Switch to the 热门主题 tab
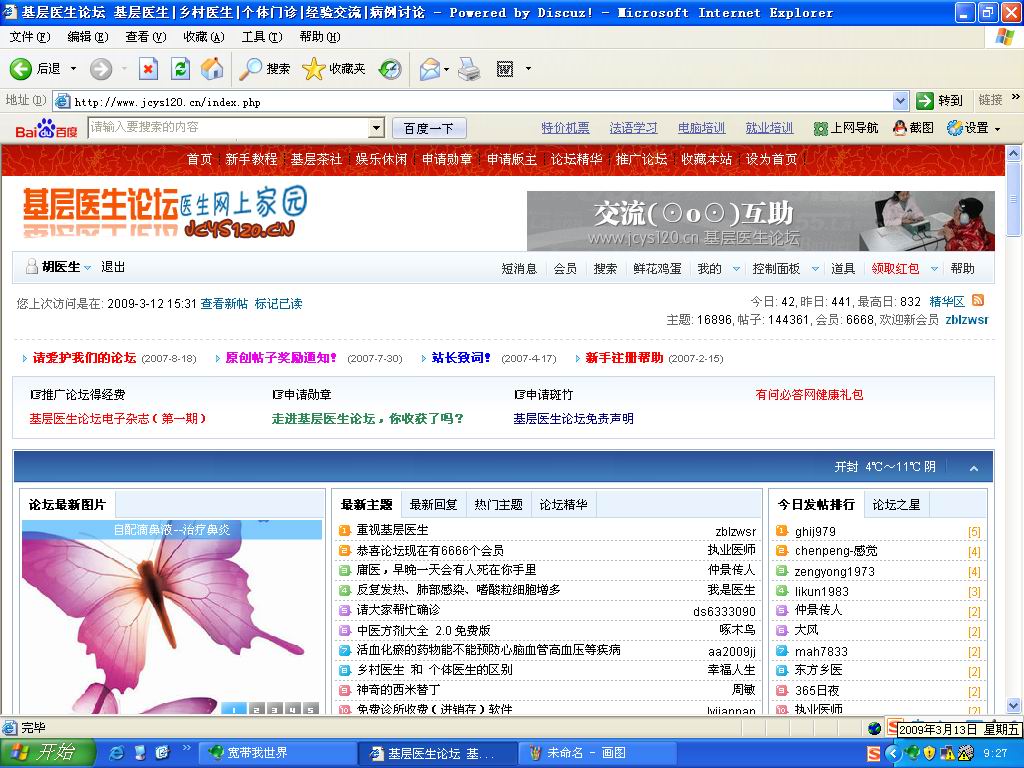The width and height of the screenshot is (1024, 768). click(498, 505)
